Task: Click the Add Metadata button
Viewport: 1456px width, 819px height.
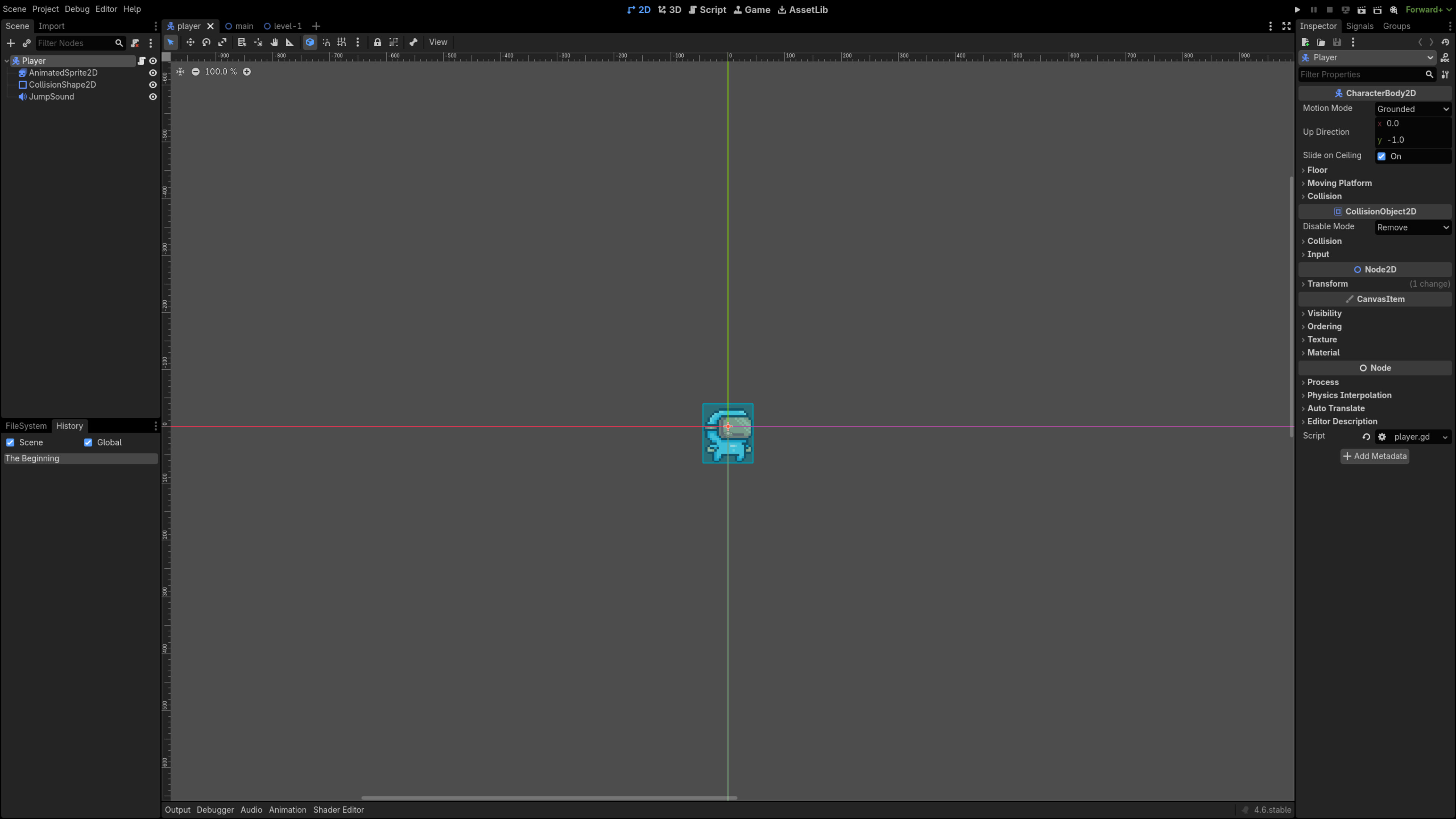Action: click(x=1374, y=456)
